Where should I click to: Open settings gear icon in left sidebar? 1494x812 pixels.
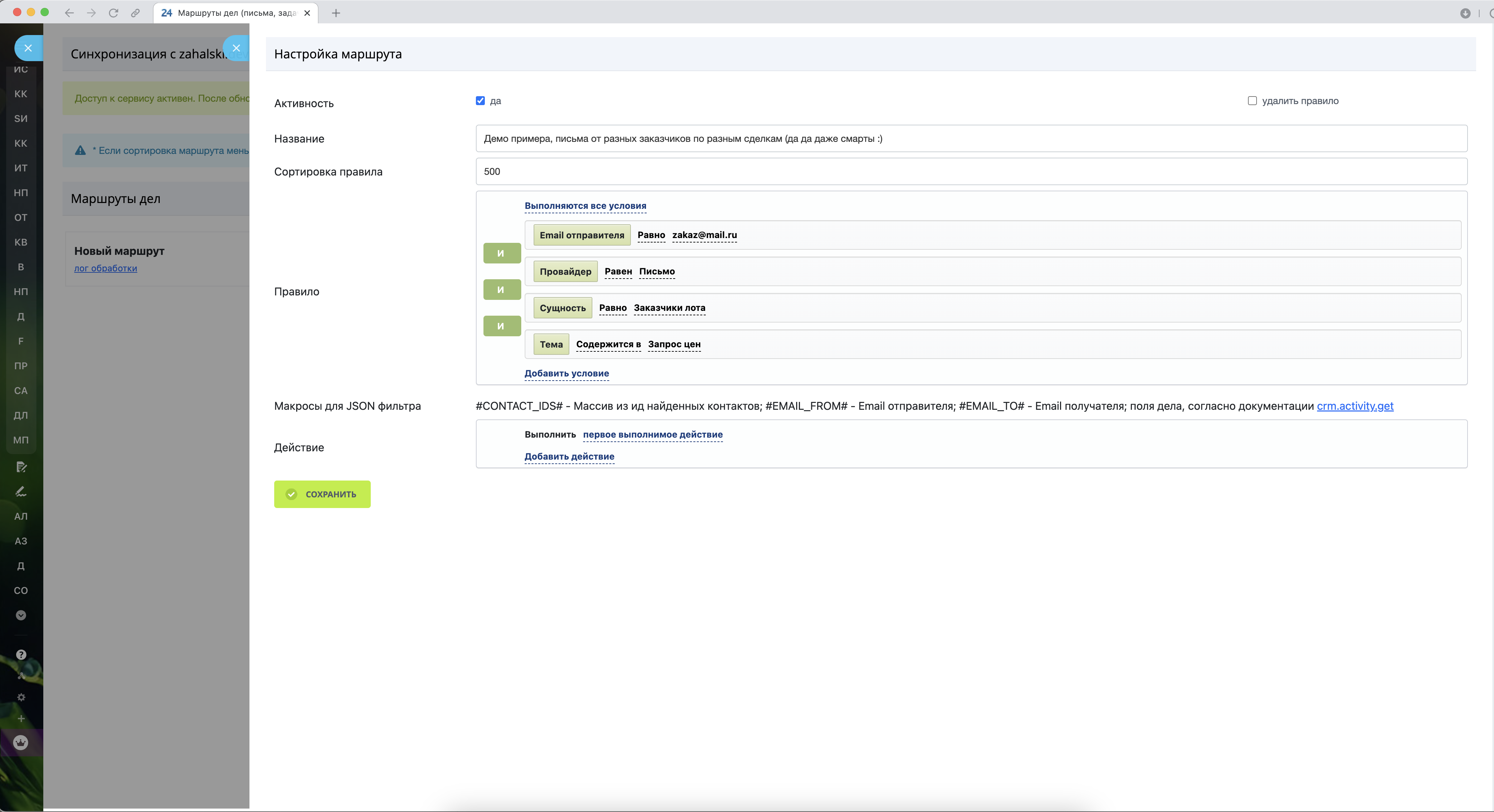(x=21, y=697)
